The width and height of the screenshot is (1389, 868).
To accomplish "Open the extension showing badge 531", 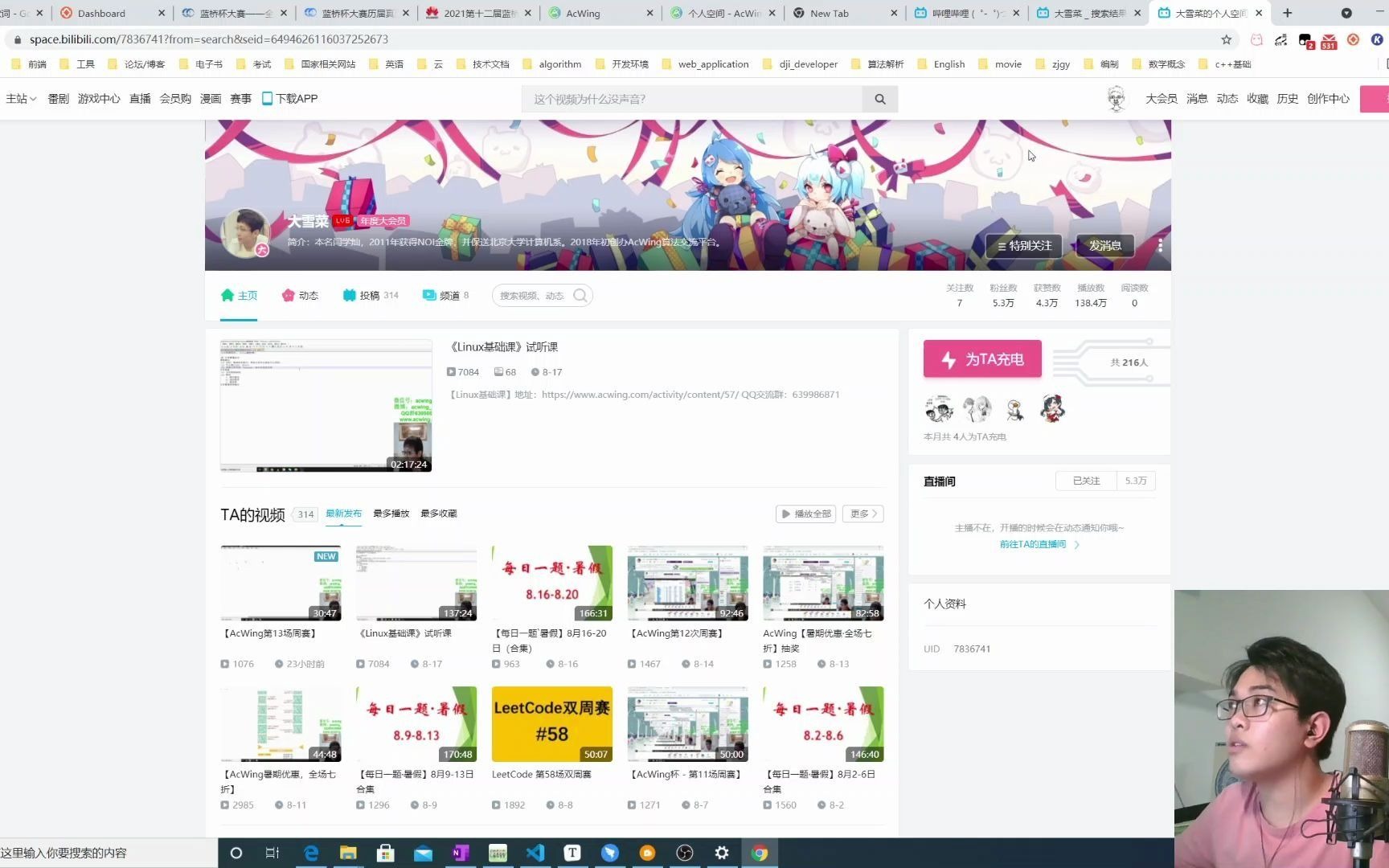I will (1329, 40).
